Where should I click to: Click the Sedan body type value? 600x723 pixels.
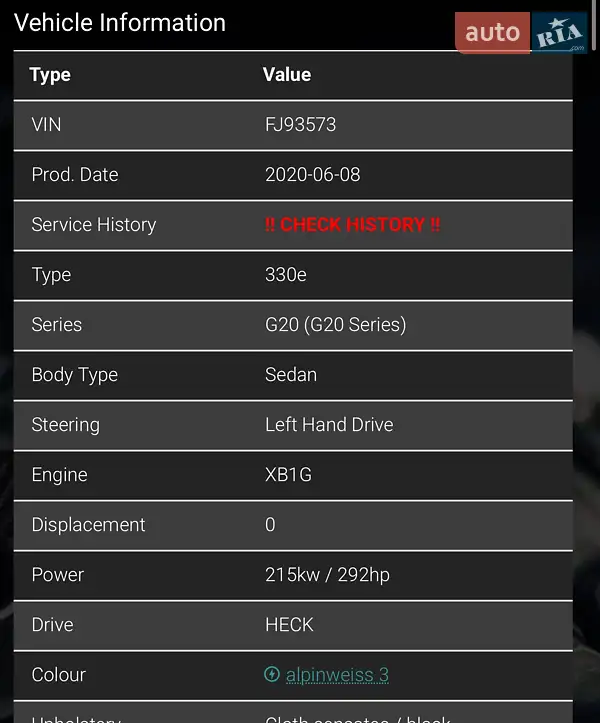[291, 375]
